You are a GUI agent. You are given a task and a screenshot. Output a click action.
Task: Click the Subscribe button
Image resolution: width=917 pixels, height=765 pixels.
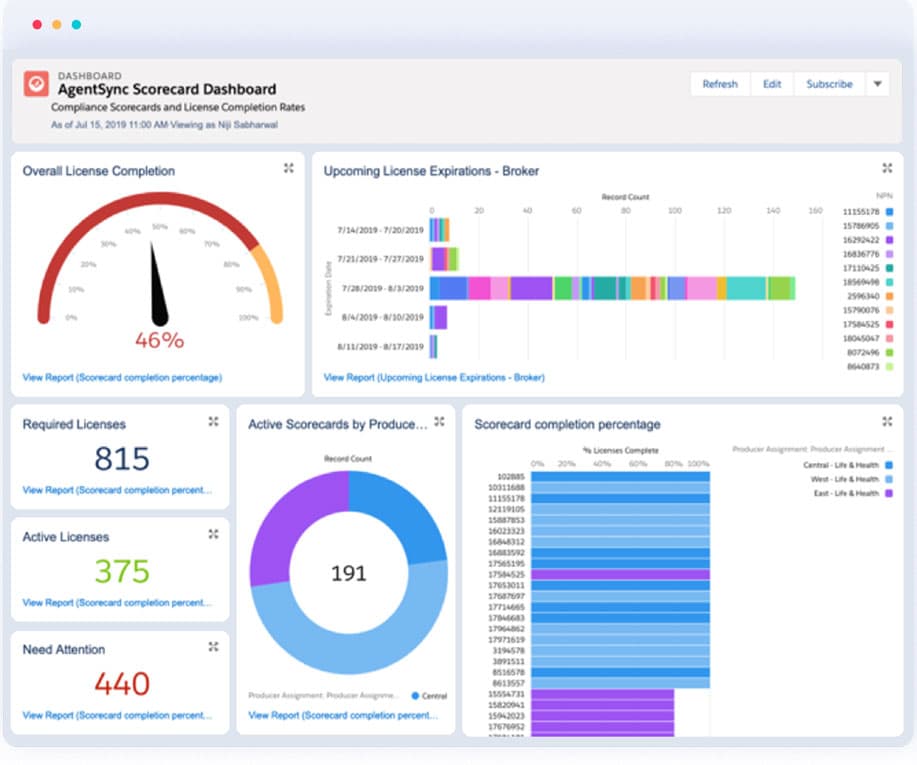pyautogui.click(x=829, y=84)
